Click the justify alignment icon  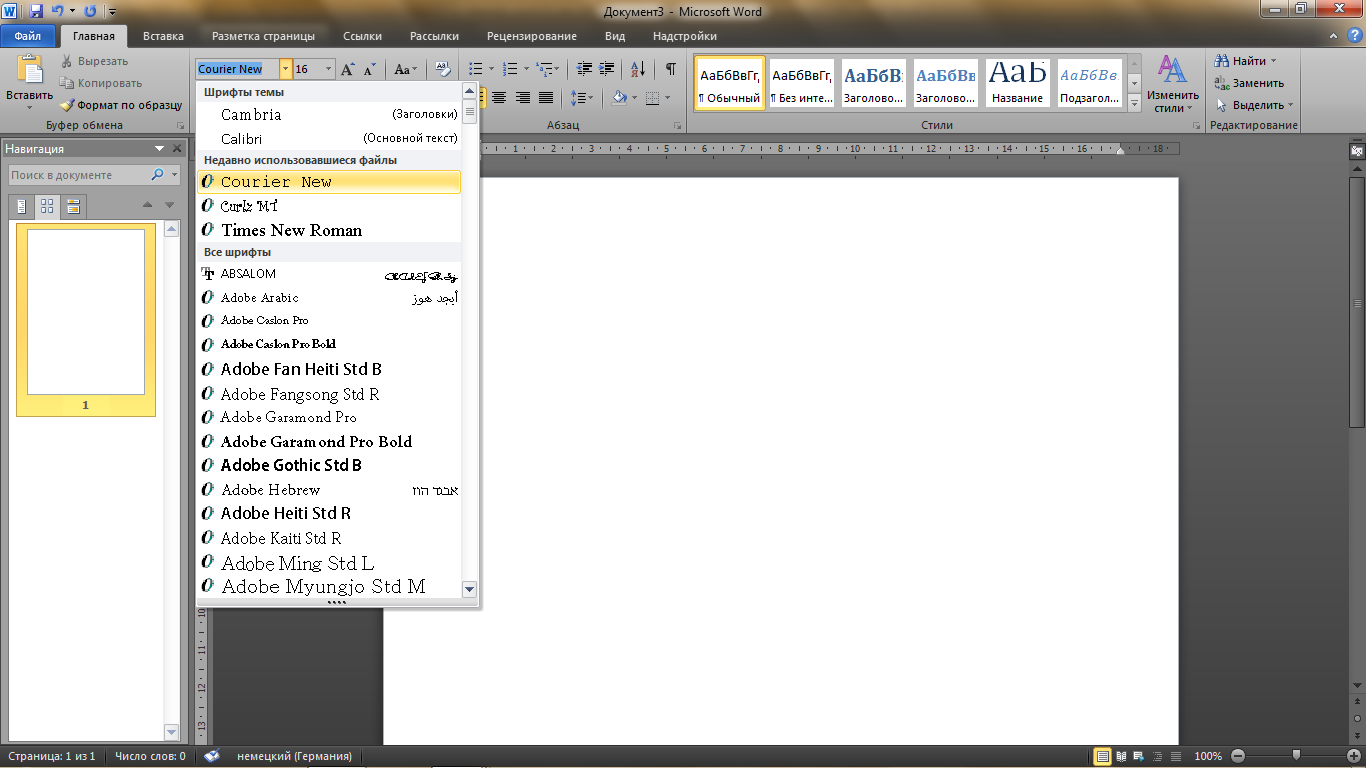pyautogui.click(x=546, y=98)
